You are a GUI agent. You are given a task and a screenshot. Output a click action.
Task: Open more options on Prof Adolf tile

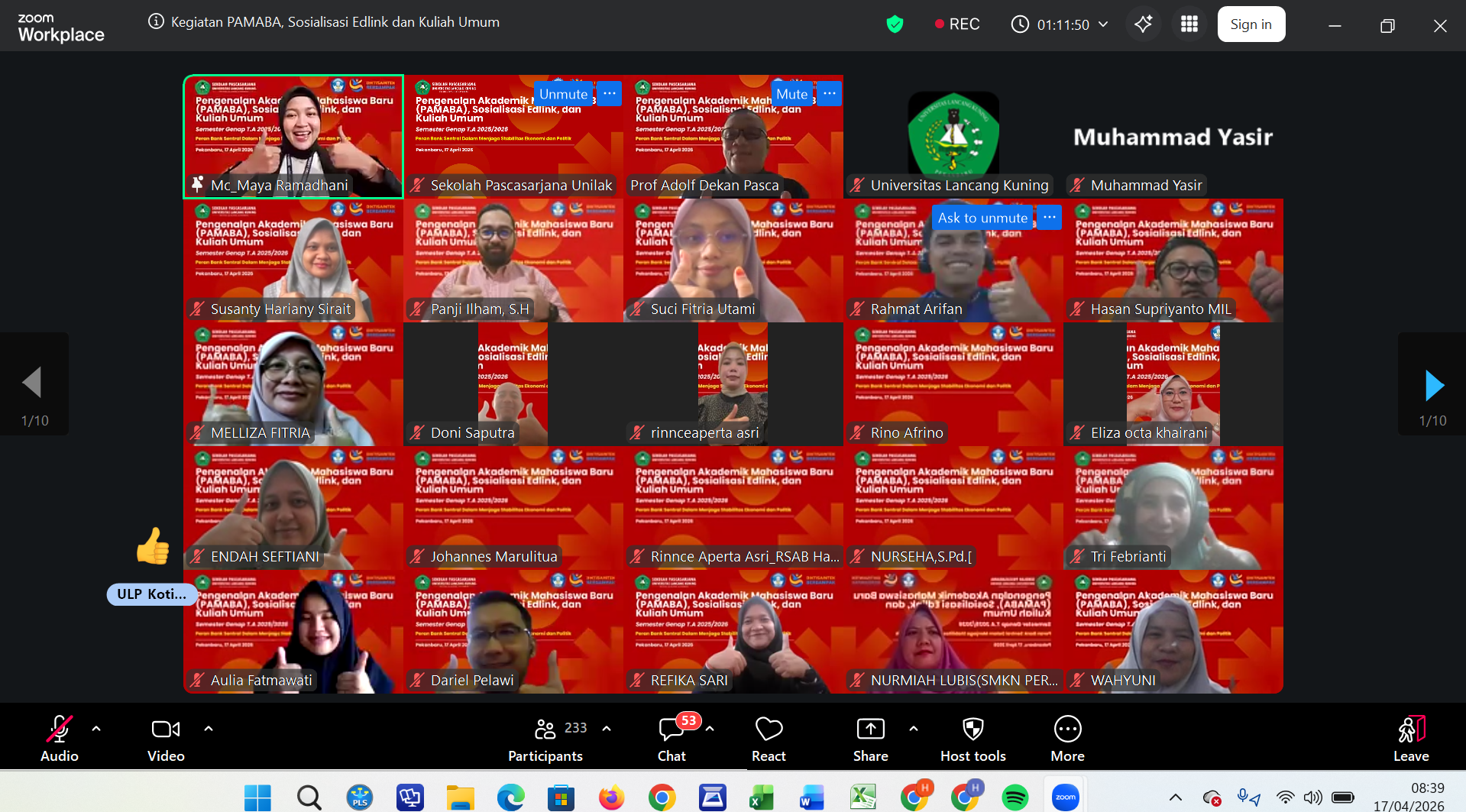pyautogui.click(x=829, y=94)
